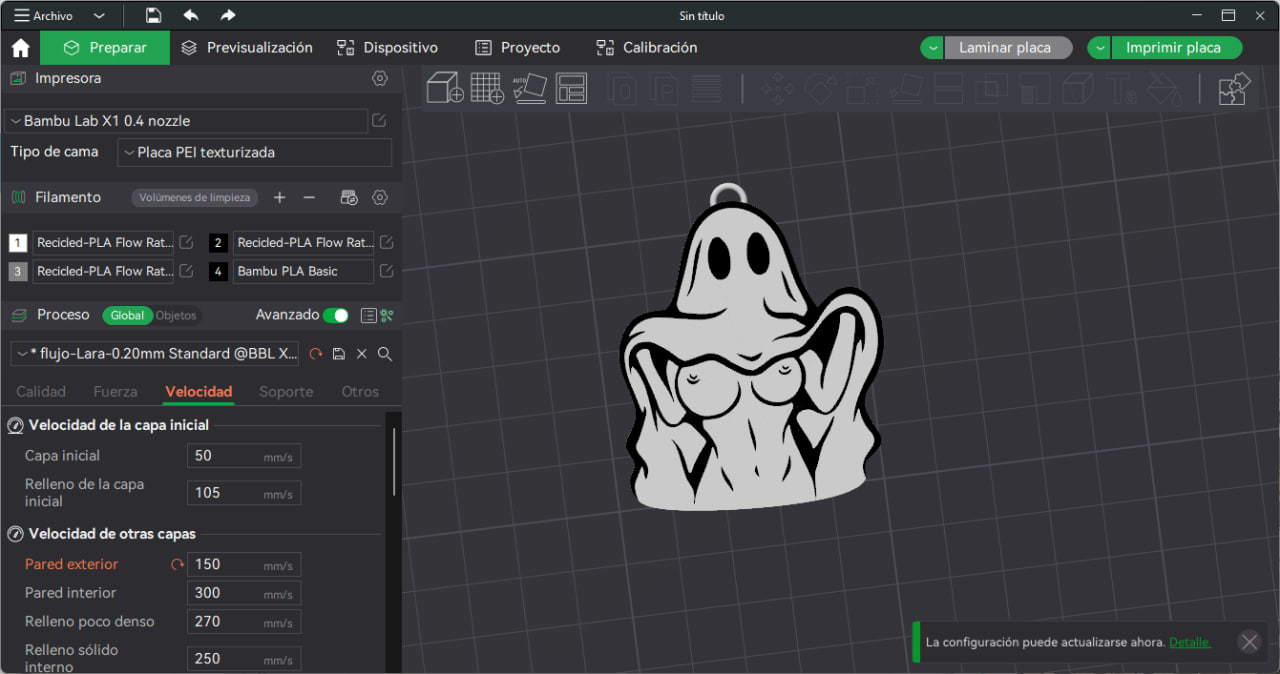Select the Color painting bucket tool
Viewport: 1280px width, 674px height.
(1164, 89)
